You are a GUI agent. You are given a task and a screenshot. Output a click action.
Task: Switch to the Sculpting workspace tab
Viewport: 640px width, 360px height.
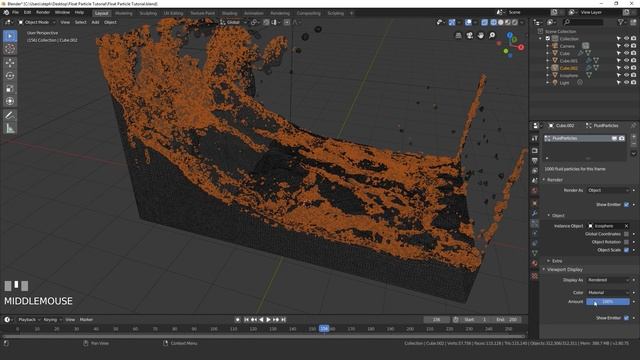pos(148,13)
